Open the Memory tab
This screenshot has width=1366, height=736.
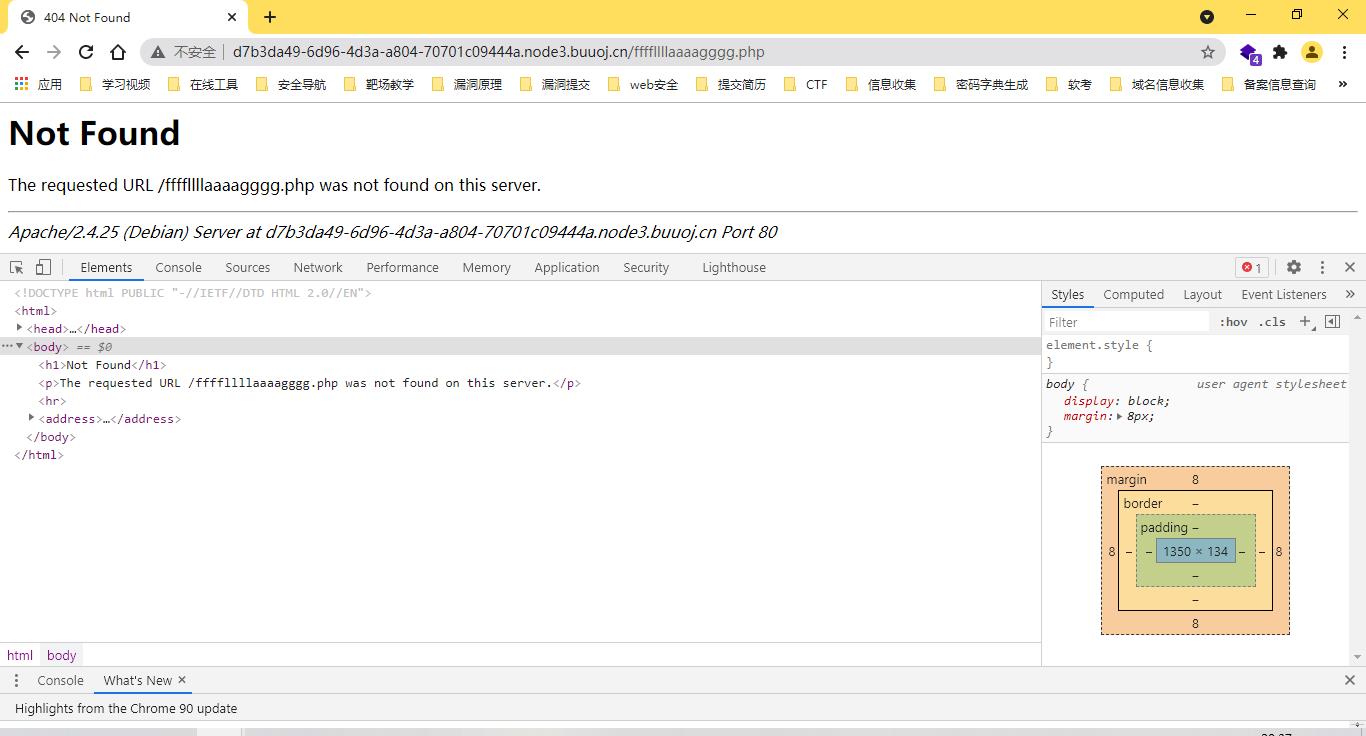487,267
